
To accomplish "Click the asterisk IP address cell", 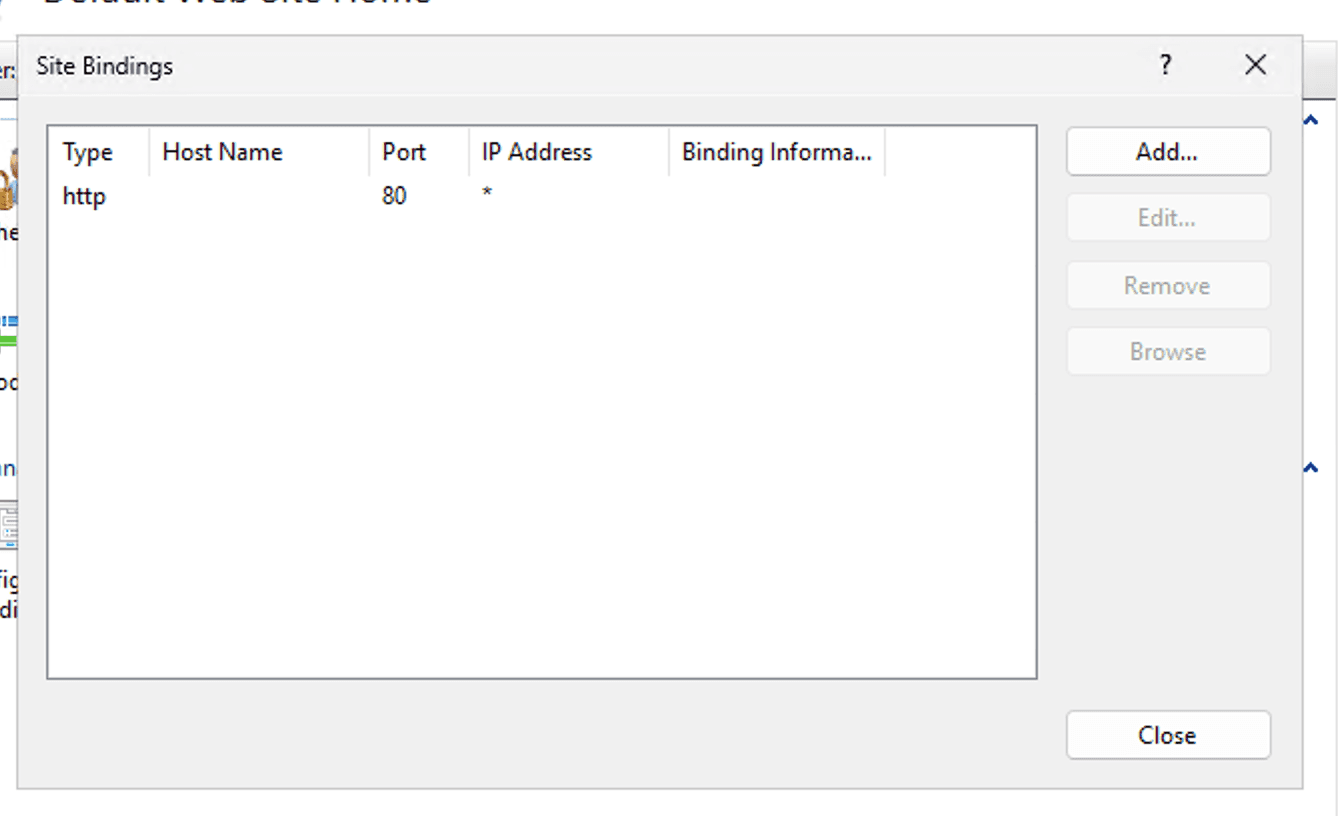I will pos(487,194).
